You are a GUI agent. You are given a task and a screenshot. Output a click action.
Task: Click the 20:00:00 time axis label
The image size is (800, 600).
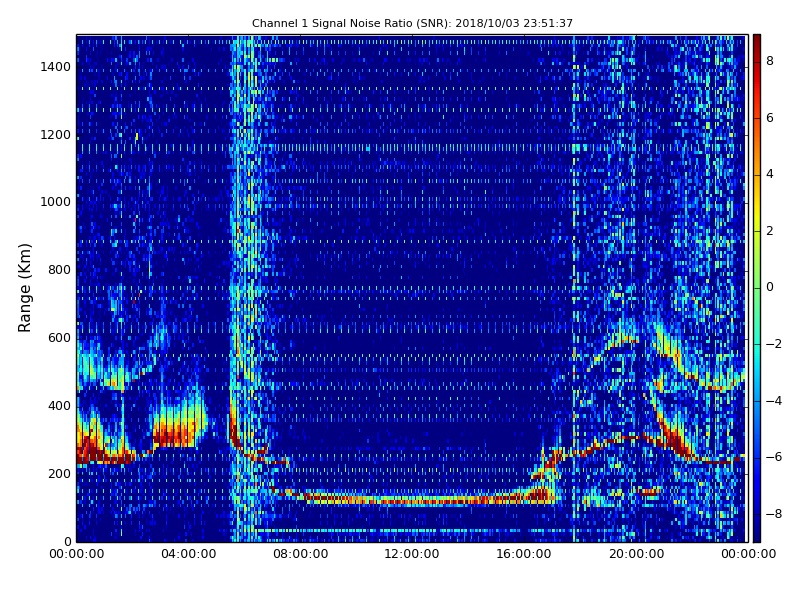[x=636, y=554]
